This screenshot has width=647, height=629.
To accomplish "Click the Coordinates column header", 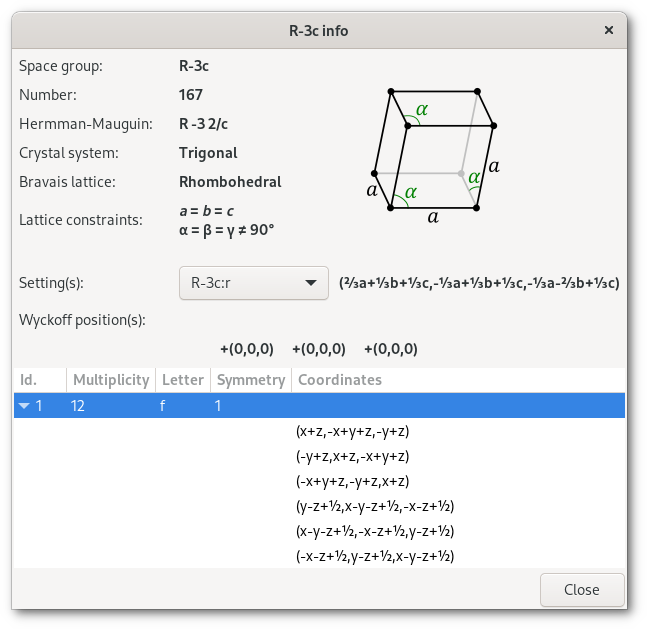I will [340, 380].
